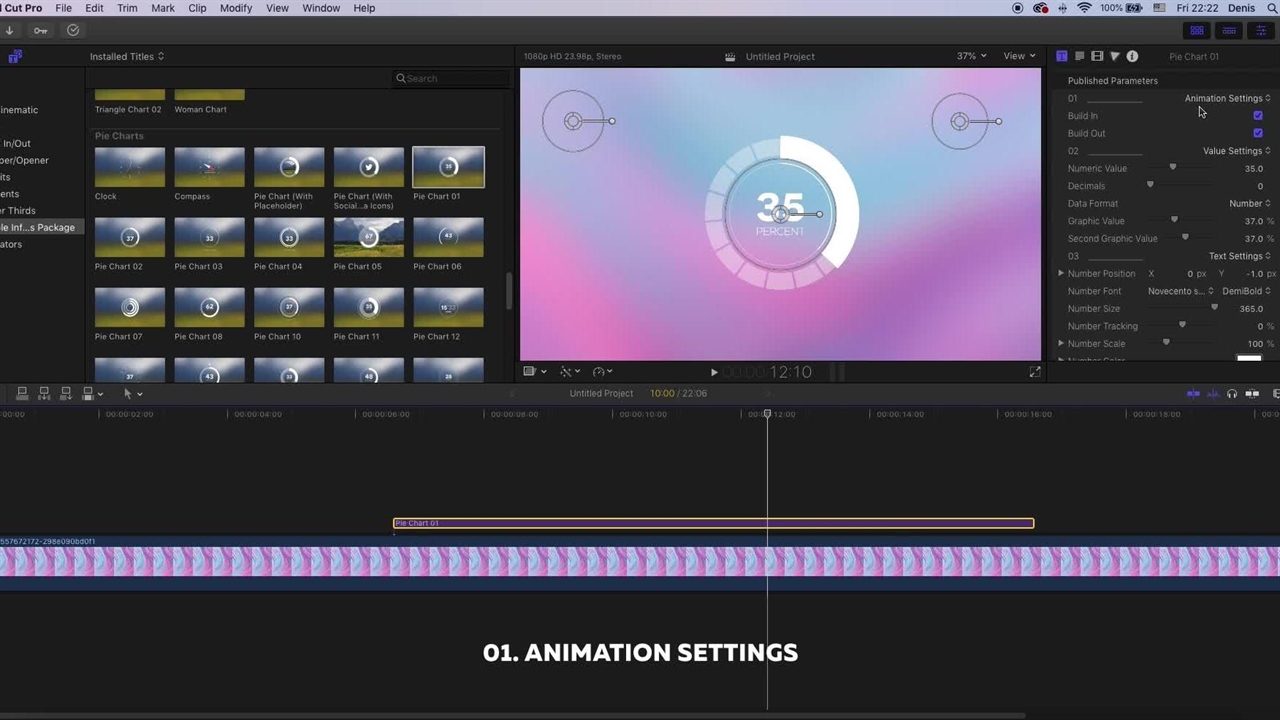Expand the Number Position disclosure triangle
1280x720 pixels.
[x=1061, y=273]
